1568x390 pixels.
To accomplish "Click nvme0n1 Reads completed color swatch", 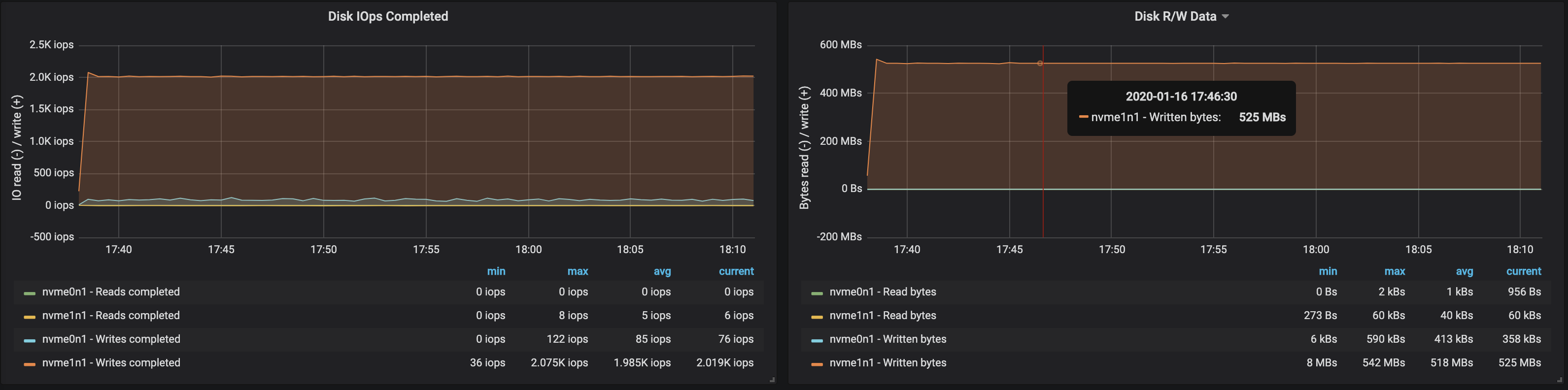I will (29, 293).
